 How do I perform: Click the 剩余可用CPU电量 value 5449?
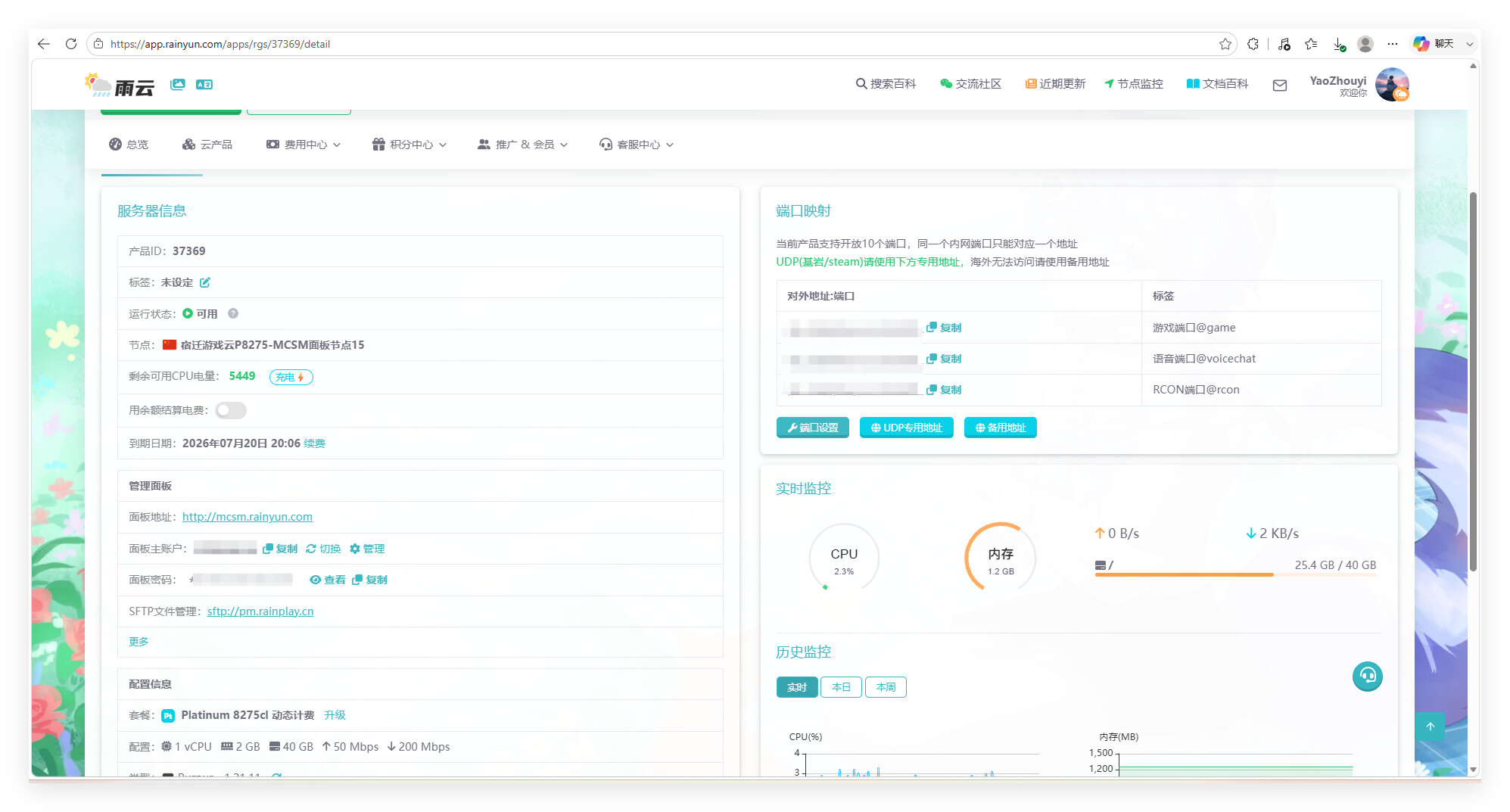pos(242,376)
